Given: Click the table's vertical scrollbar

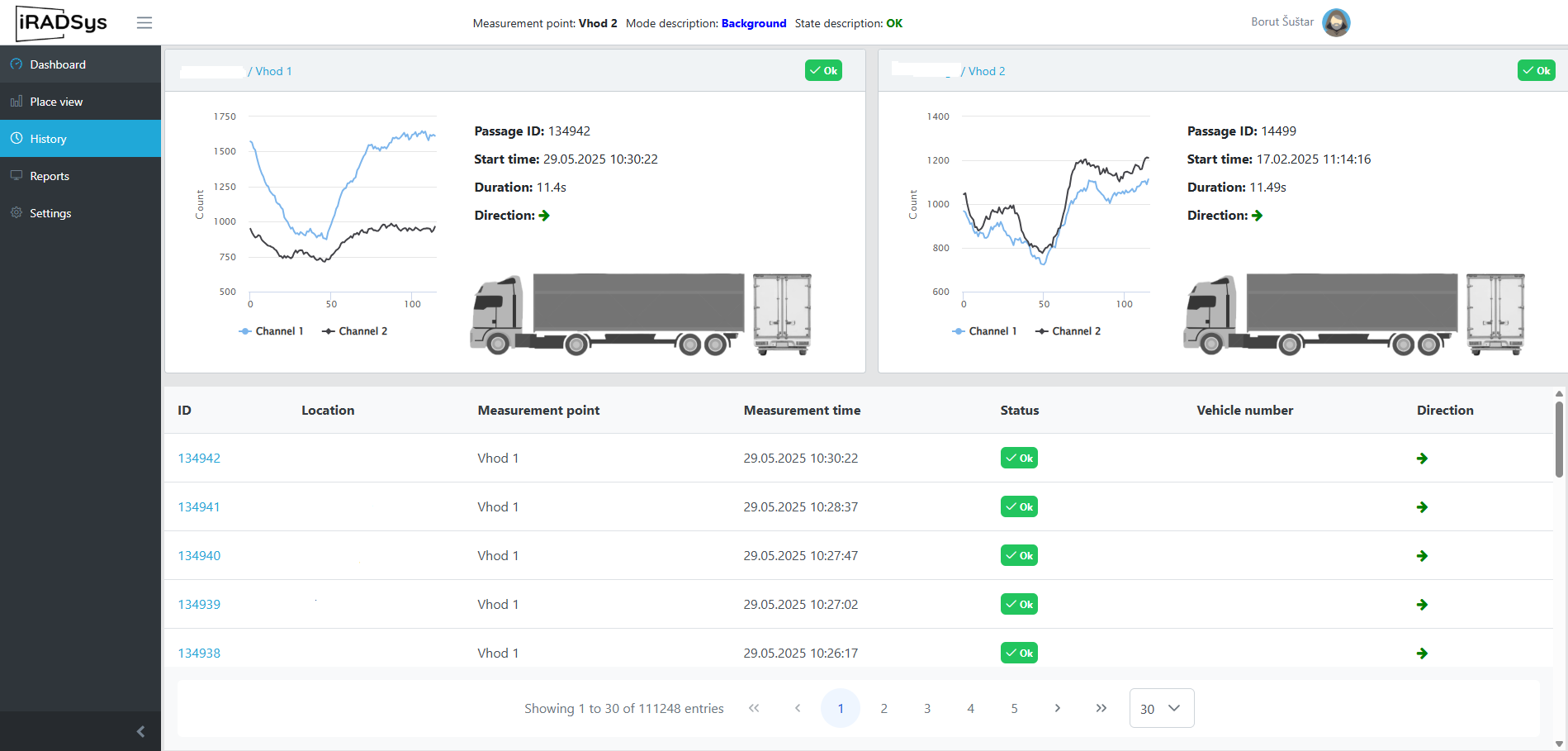Looking at the screenshot, I should tap(1559, 440).
